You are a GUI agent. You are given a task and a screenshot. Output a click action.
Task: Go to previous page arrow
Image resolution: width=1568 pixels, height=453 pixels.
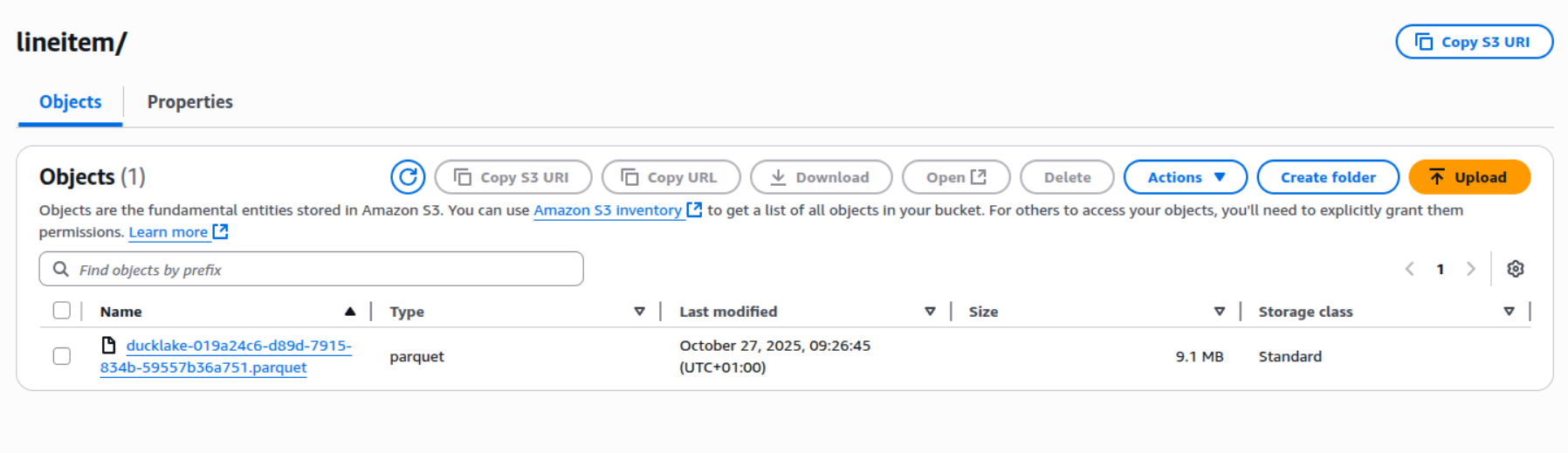(1409, 269)
